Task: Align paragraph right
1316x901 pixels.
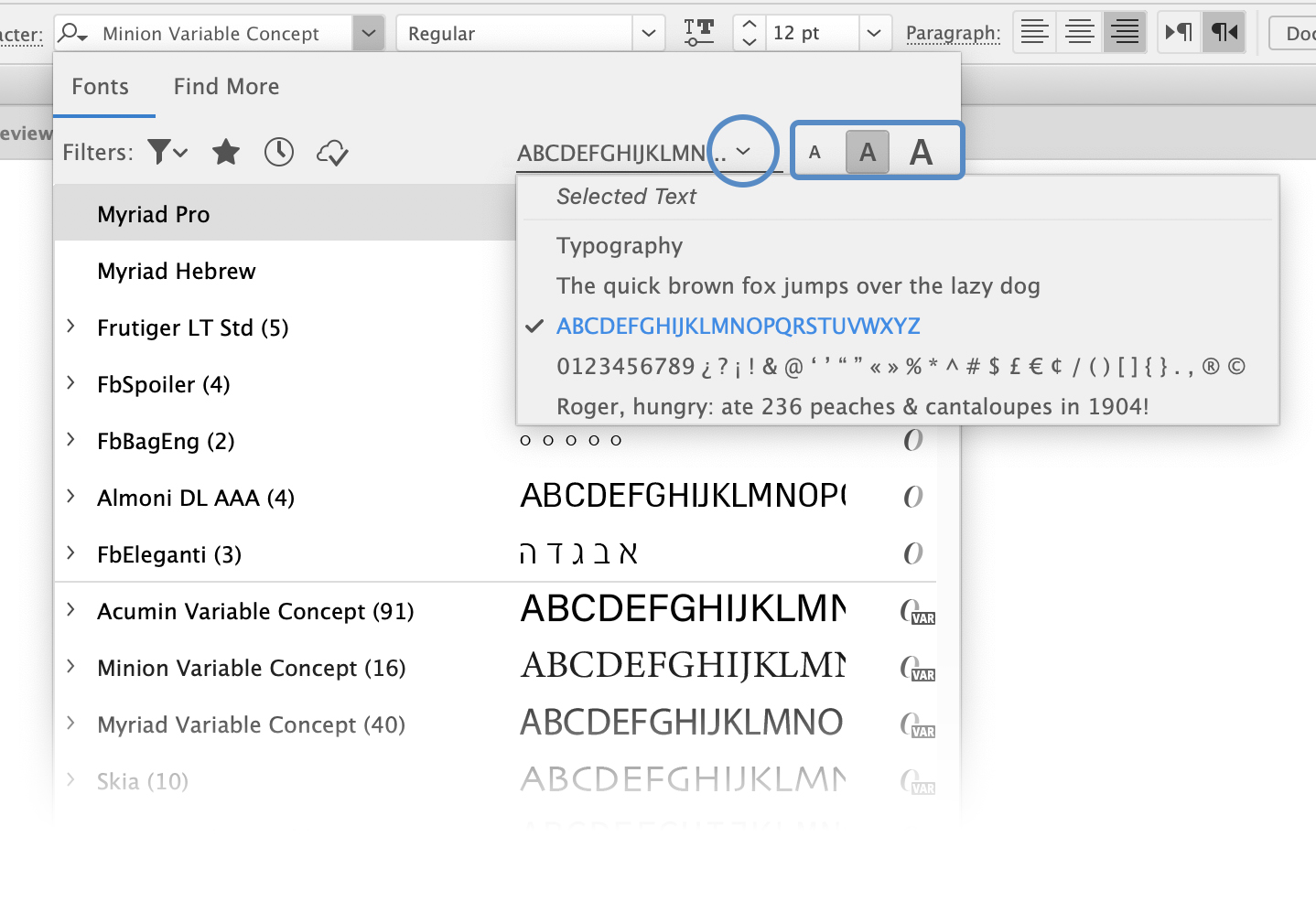Action: [x=1125, y=33]
